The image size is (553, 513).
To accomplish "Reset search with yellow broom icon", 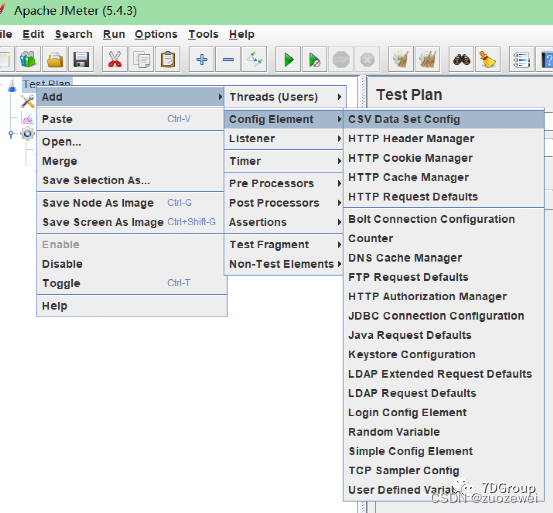I will [x=488, y=59].
